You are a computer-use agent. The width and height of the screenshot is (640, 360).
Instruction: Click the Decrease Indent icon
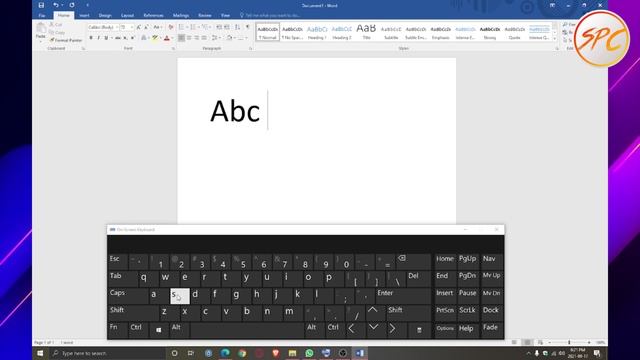(x=219, y=27)
